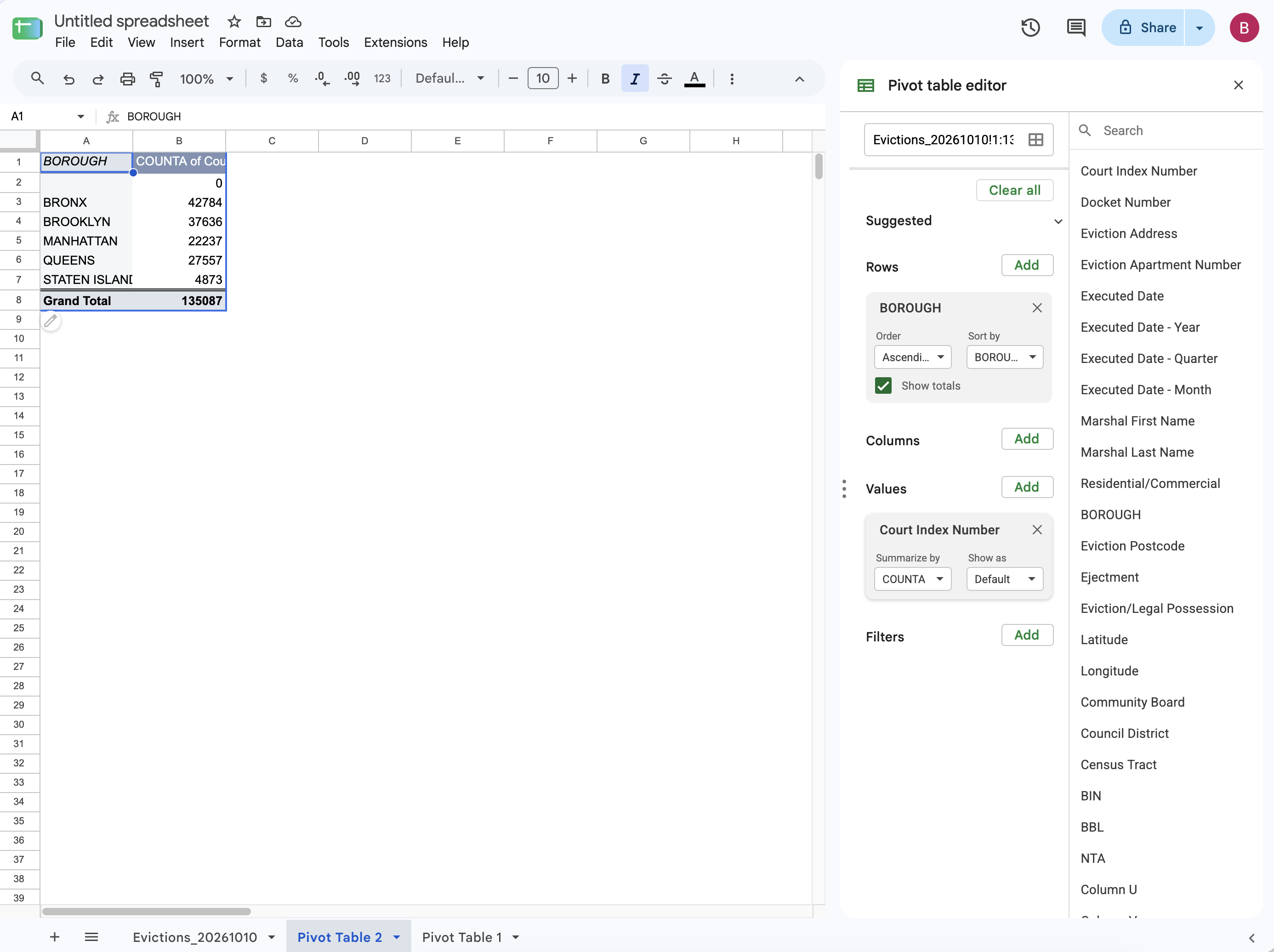Viewport: 1274px width, 952px height.
Task: Open Sort by BOROUGH dropdown
Action: (1005, 357)
